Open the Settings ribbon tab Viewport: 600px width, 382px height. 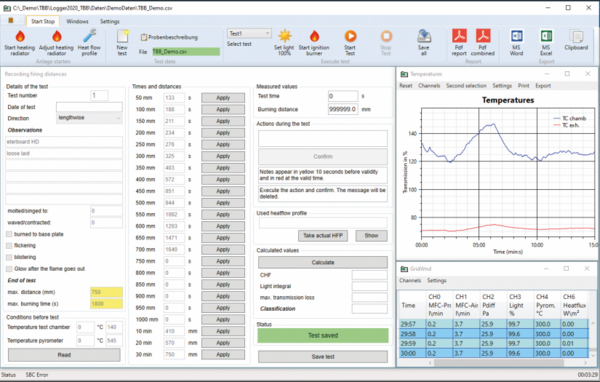(x=110, y=21)
